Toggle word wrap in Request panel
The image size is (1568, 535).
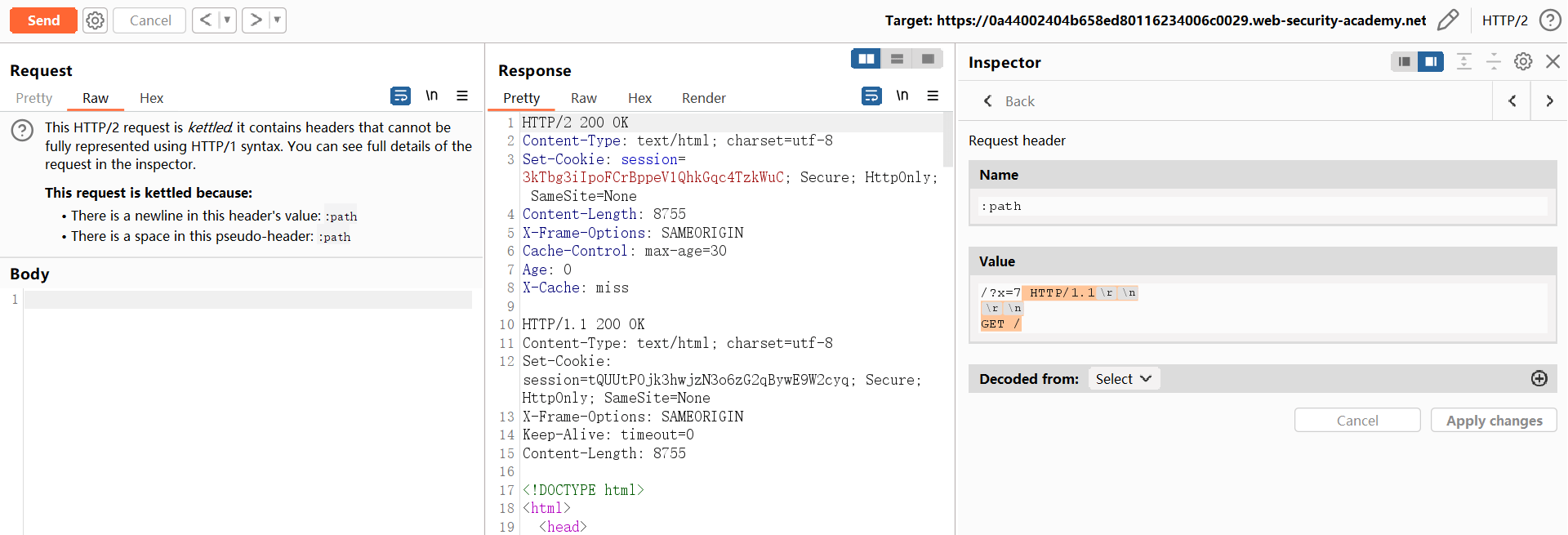pos(400,96)
